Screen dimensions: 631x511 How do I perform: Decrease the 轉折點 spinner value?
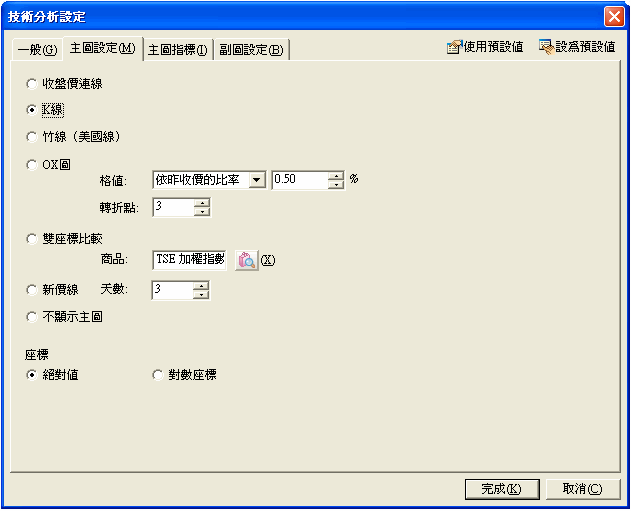[202, 211]
